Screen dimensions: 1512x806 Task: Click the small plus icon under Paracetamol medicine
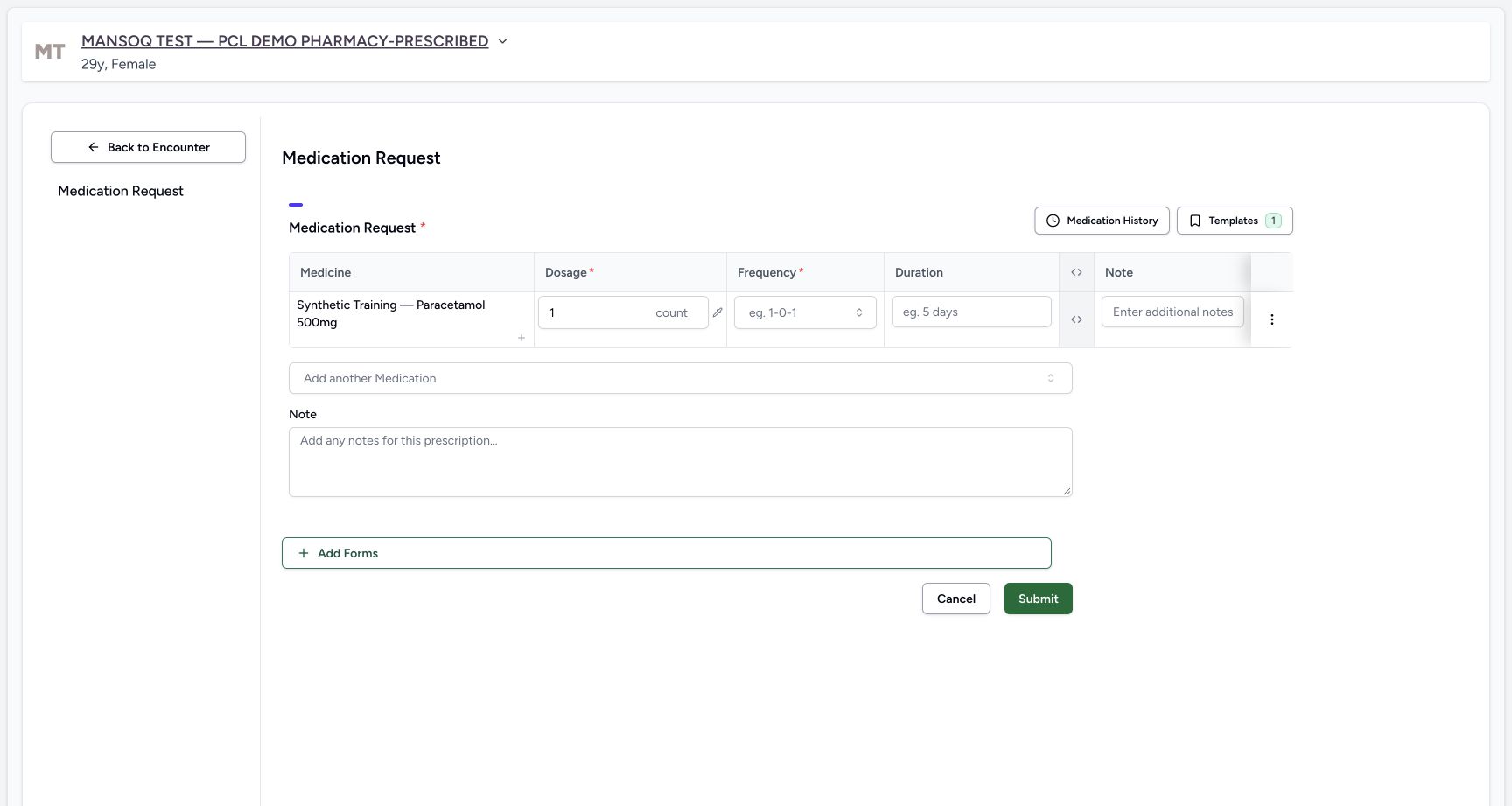coord(521,338)
